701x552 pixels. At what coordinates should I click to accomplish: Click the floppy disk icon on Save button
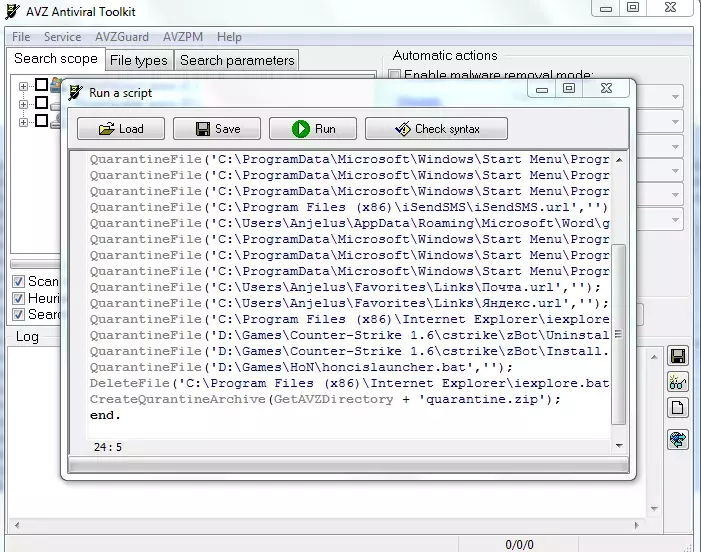point(203,129)
